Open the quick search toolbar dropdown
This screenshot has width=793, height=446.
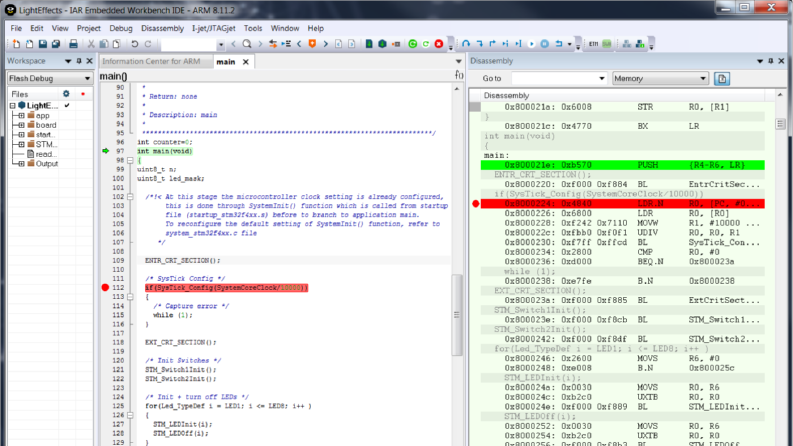pos(221,44)
